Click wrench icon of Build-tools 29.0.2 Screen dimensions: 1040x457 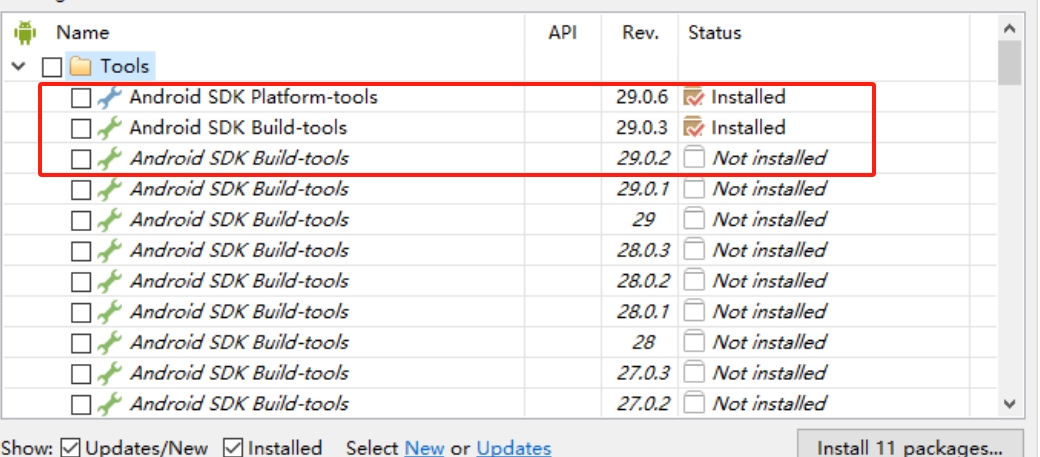tap(109, 159)
